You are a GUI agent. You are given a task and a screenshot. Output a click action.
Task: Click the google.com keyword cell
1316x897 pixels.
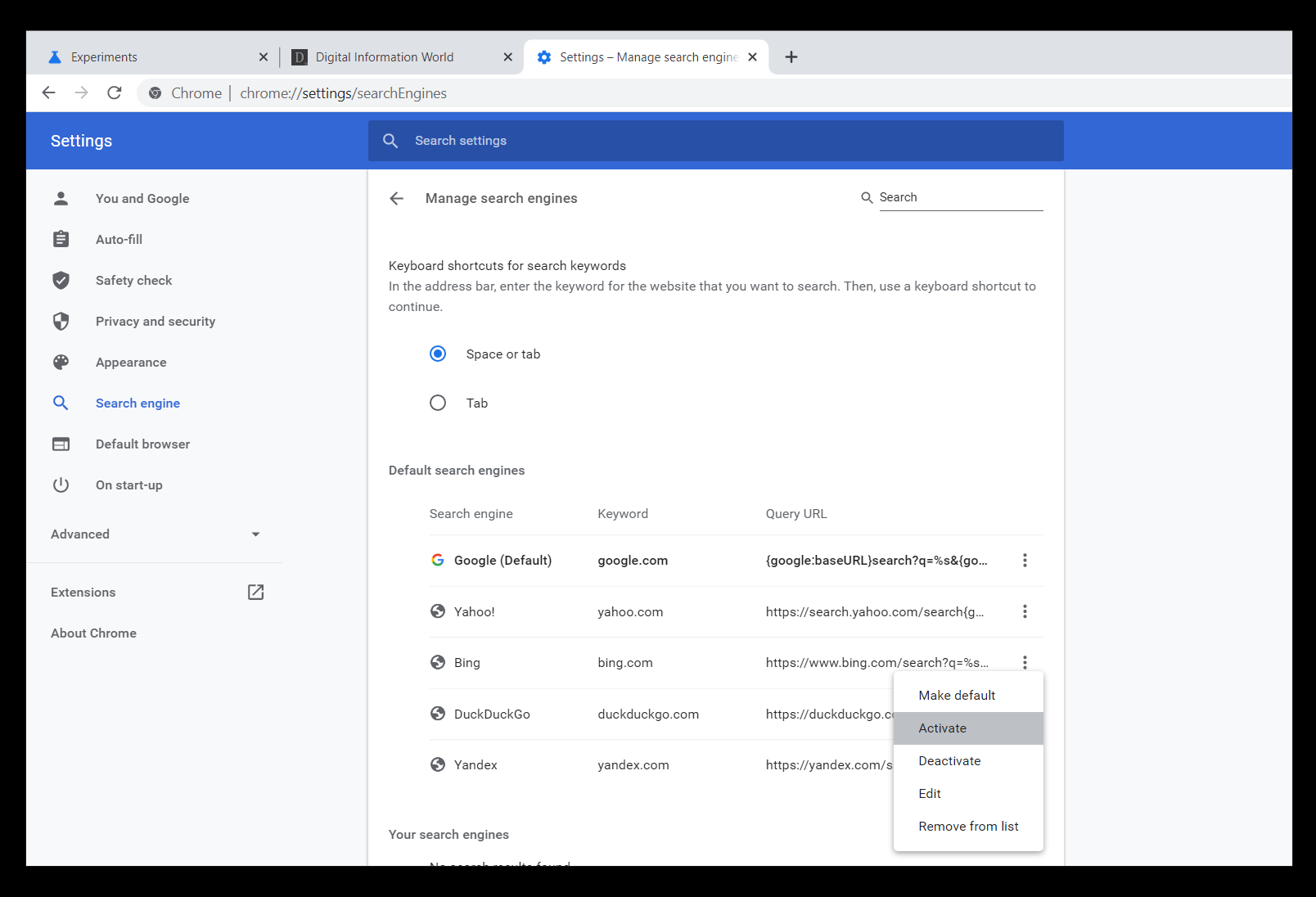pos(633,560)
